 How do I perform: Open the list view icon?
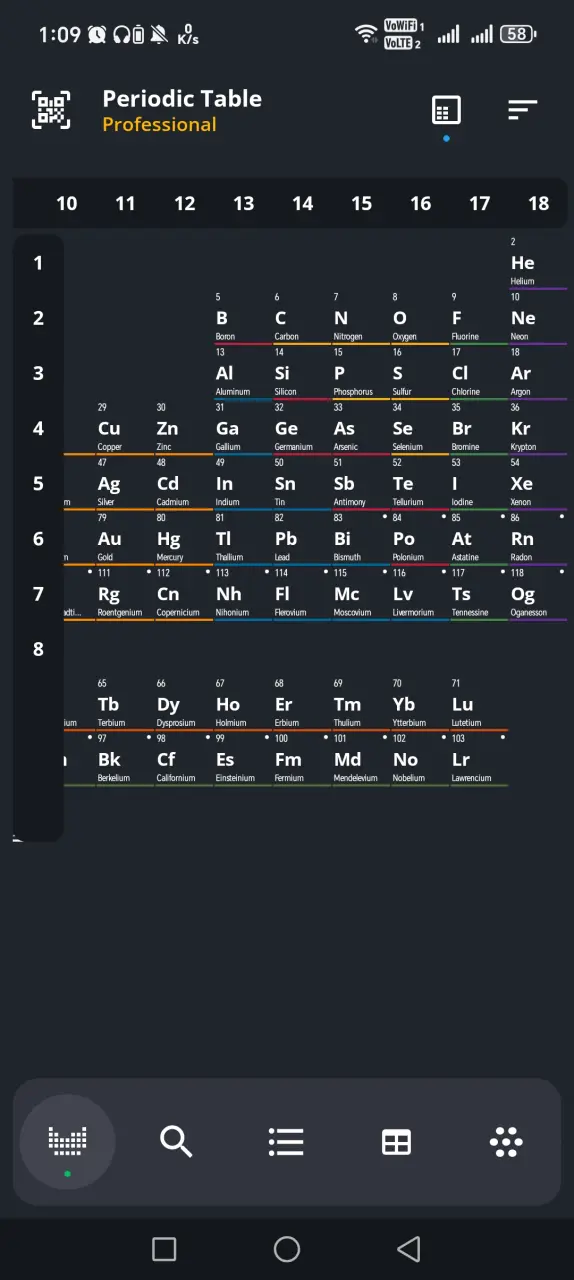point(286,1141)
